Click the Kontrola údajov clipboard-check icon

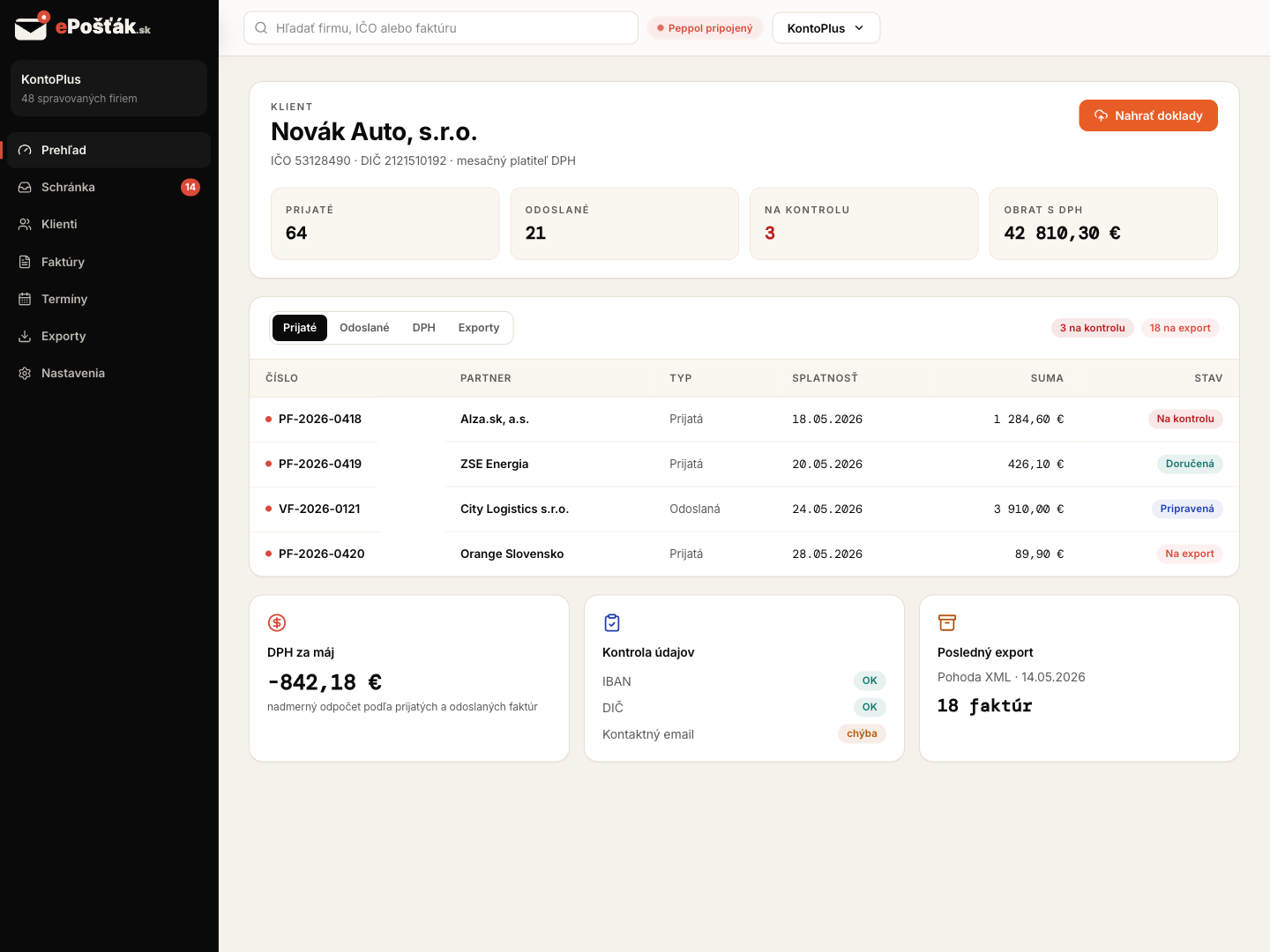coord(612,623)
